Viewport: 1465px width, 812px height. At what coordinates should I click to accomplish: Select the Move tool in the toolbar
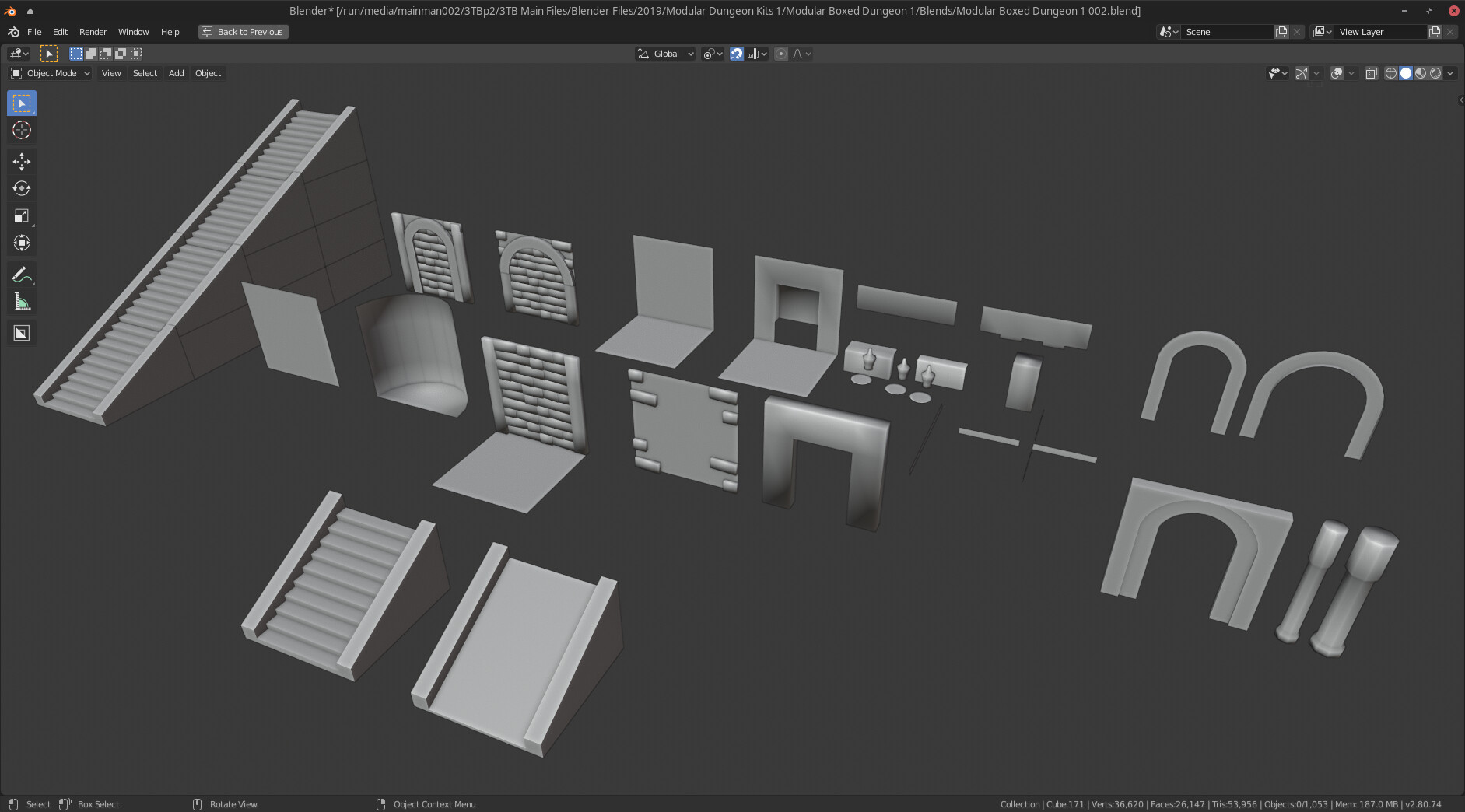pos(21,161)
